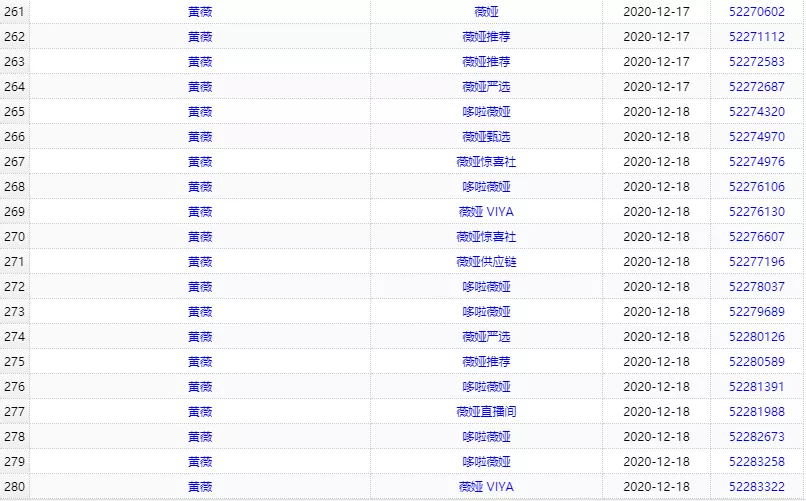Select row number 280 cell
806x501 pixels.
(14, 487)
